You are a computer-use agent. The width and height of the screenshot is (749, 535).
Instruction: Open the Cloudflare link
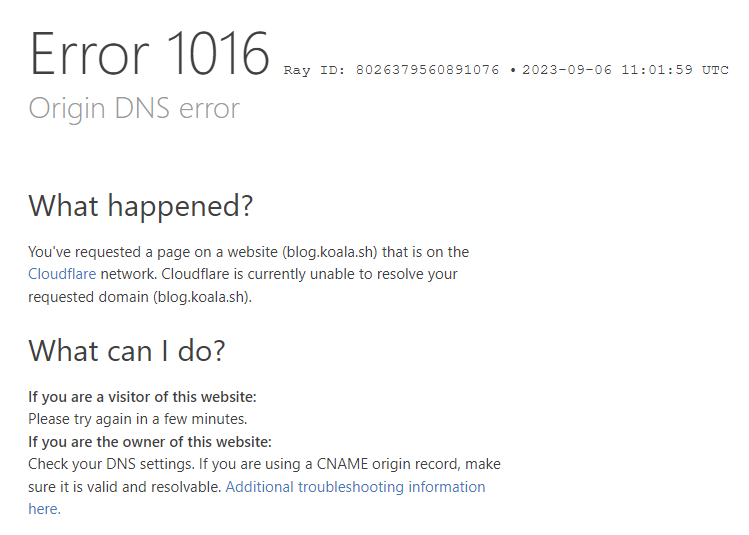click(62, 274)
